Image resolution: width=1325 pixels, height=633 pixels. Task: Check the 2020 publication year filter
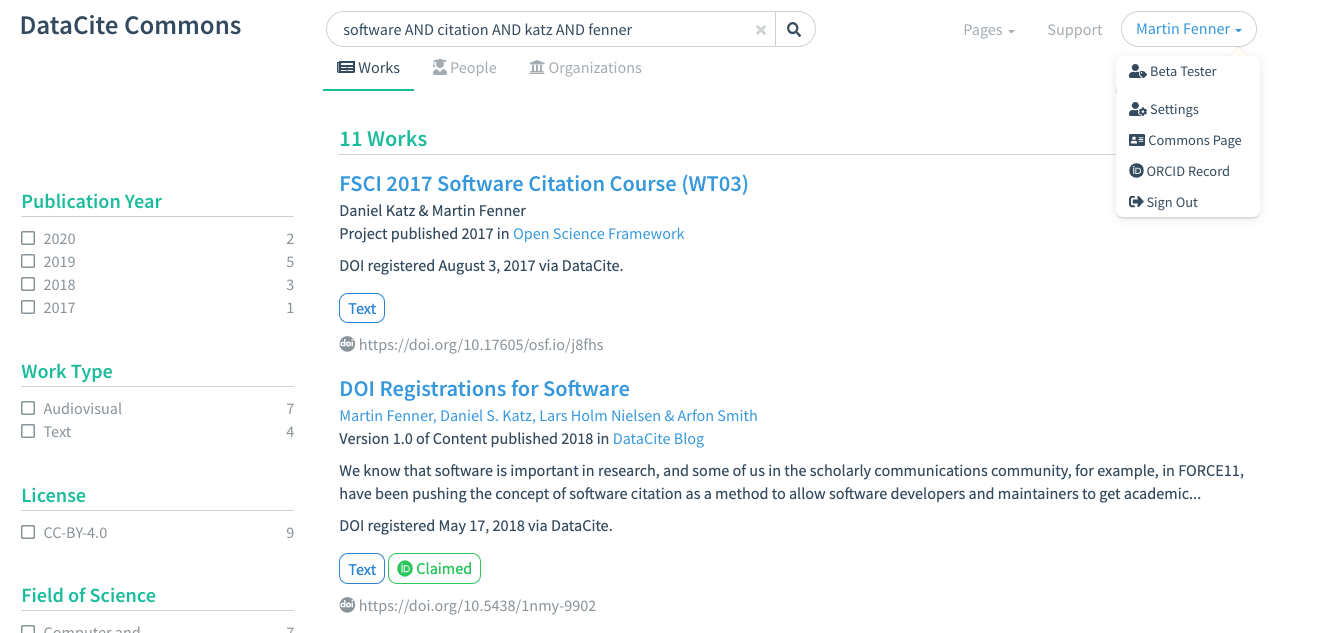[x=29, y=239]
